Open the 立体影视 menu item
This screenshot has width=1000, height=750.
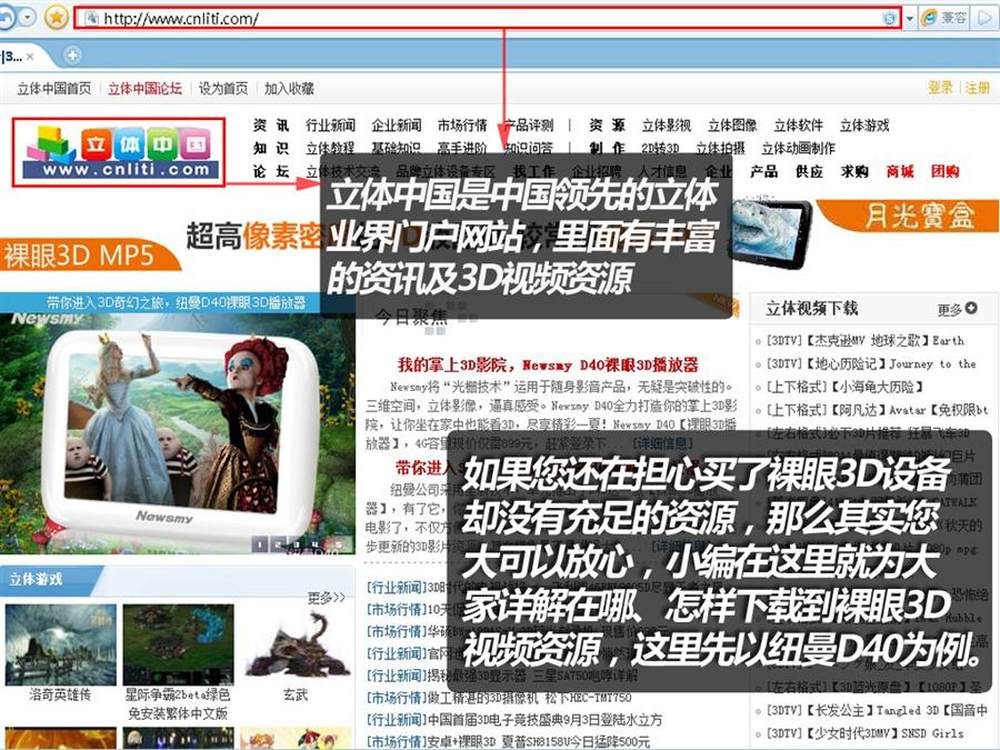[x=666, y=125]
